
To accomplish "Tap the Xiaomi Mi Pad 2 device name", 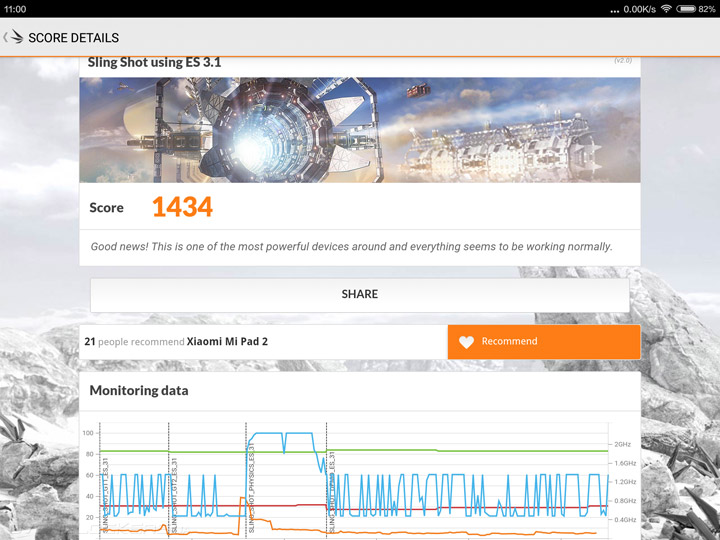I will (x=227, y=342).
